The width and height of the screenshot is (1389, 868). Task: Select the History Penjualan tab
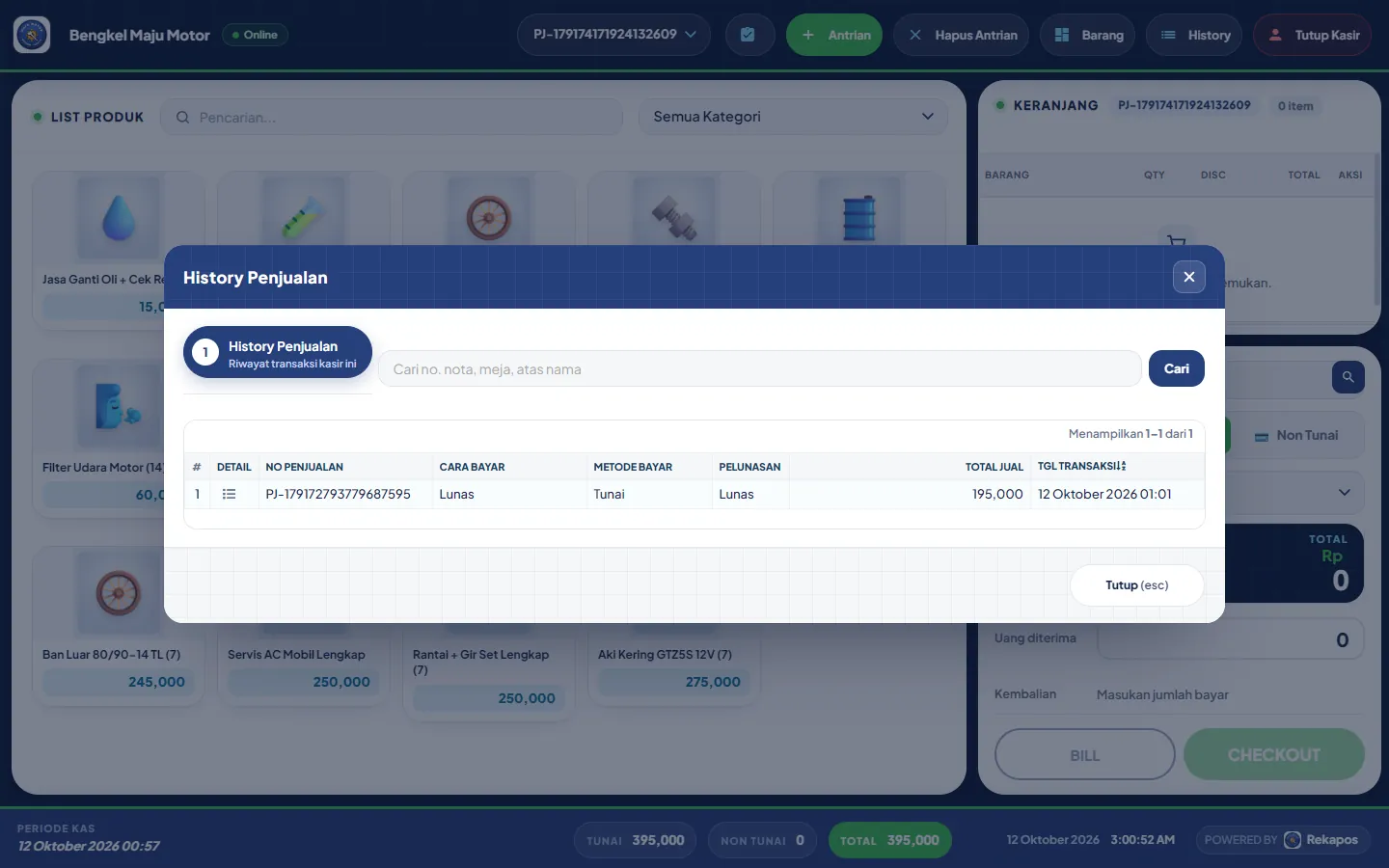tap(278, 353)
